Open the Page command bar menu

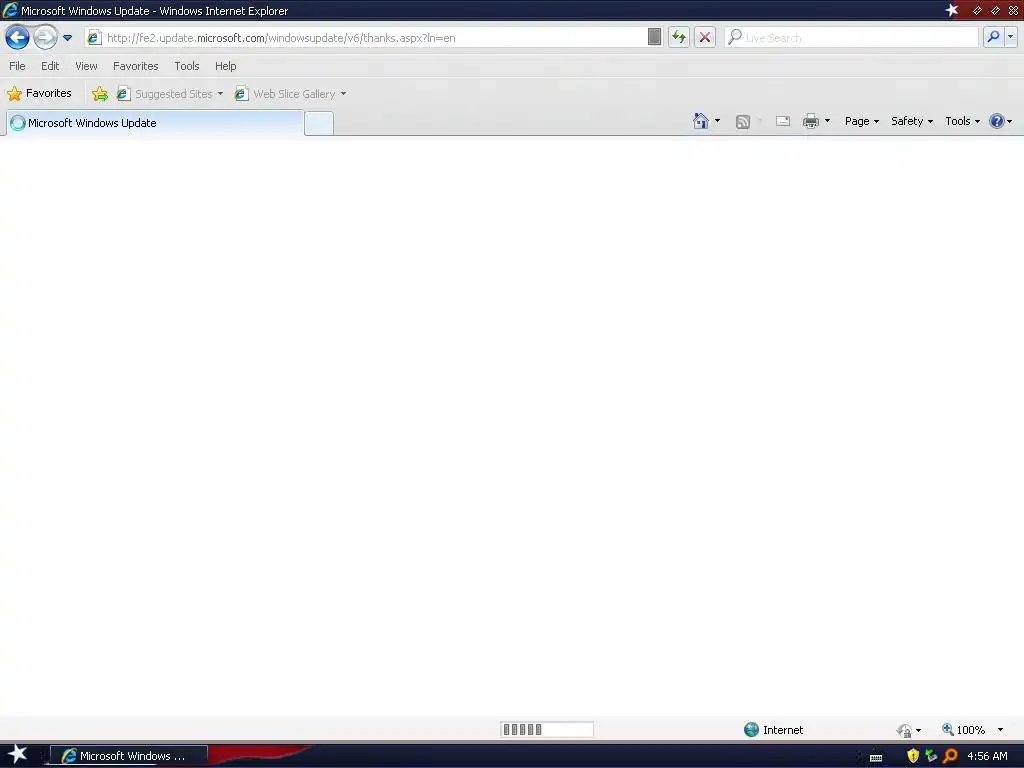[862, 121]
